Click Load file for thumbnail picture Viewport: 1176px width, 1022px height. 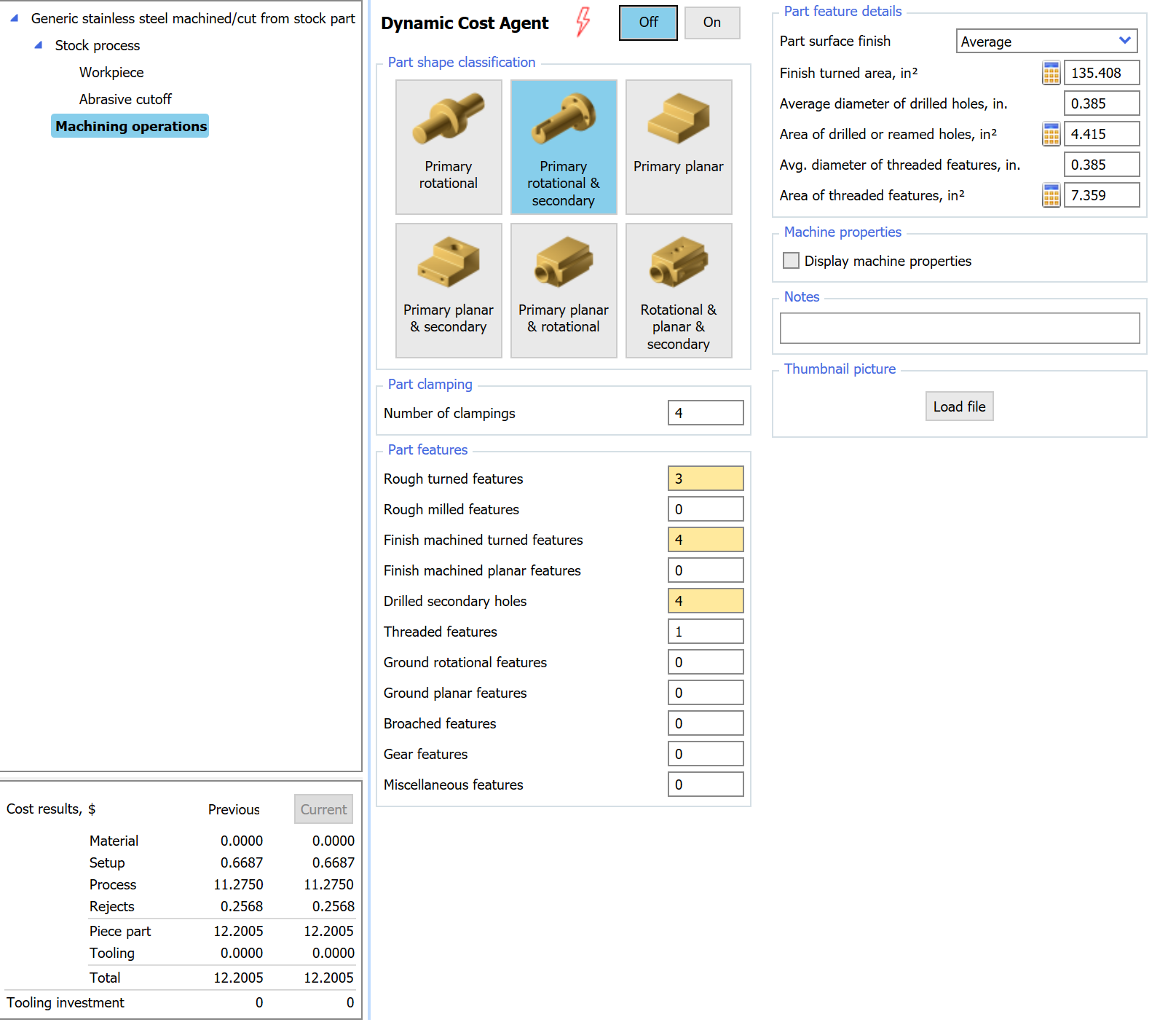[959, 406]
